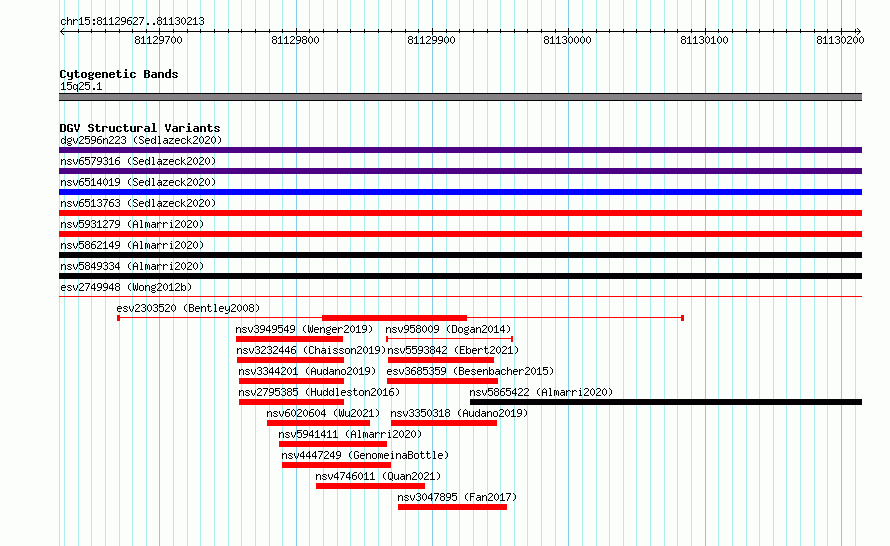Click the 15q25.1 band label
This screenshot has height=546, width=890.
81,86
